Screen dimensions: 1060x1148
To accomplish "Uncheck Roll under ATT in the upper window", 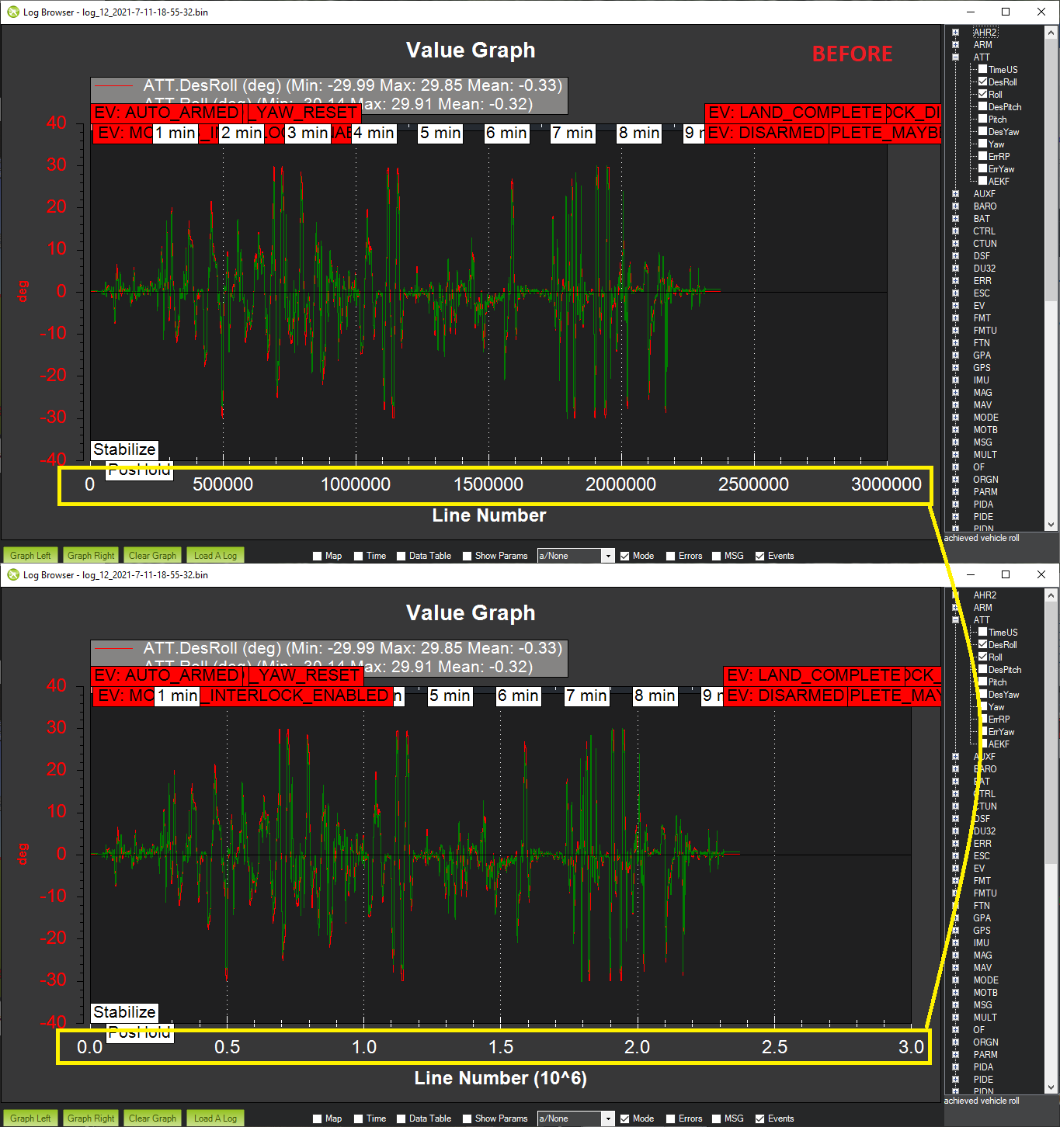I will click(982, 94).
